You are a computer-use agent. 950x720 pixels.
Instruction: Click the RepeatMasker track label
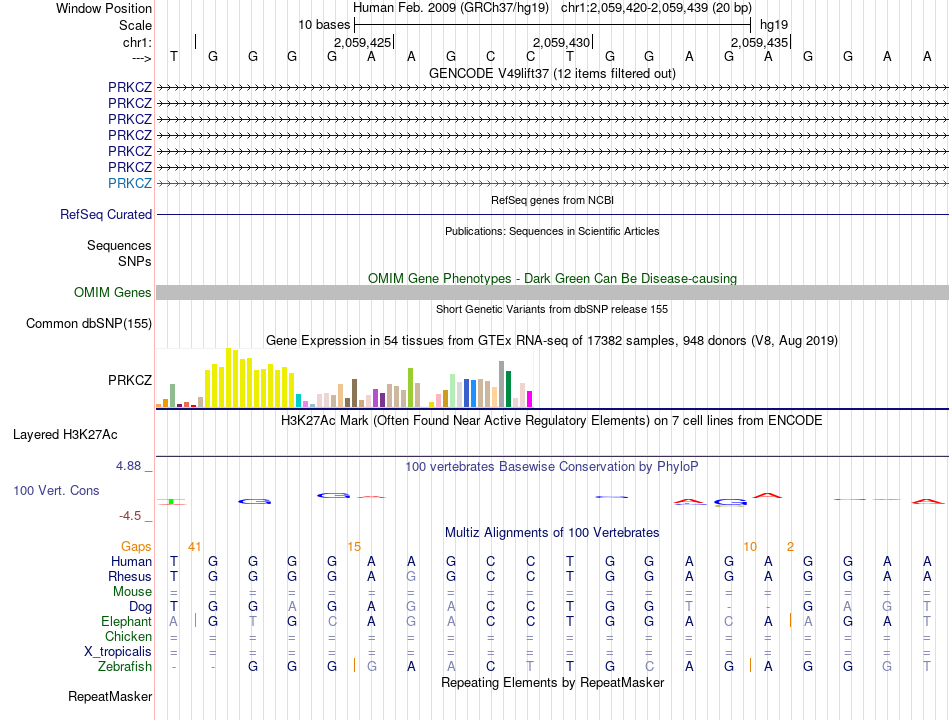pyautogui.click(x=110, y=696)
